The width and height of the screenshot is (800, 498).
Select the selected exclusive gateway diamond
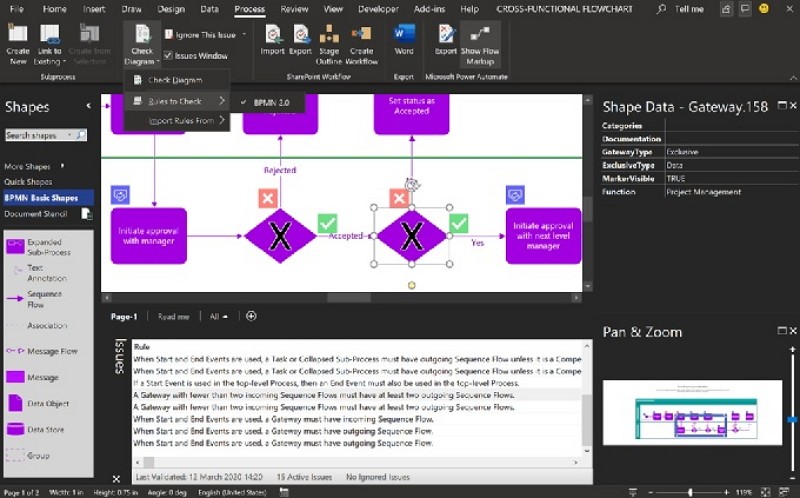click(x=412, y=236)
